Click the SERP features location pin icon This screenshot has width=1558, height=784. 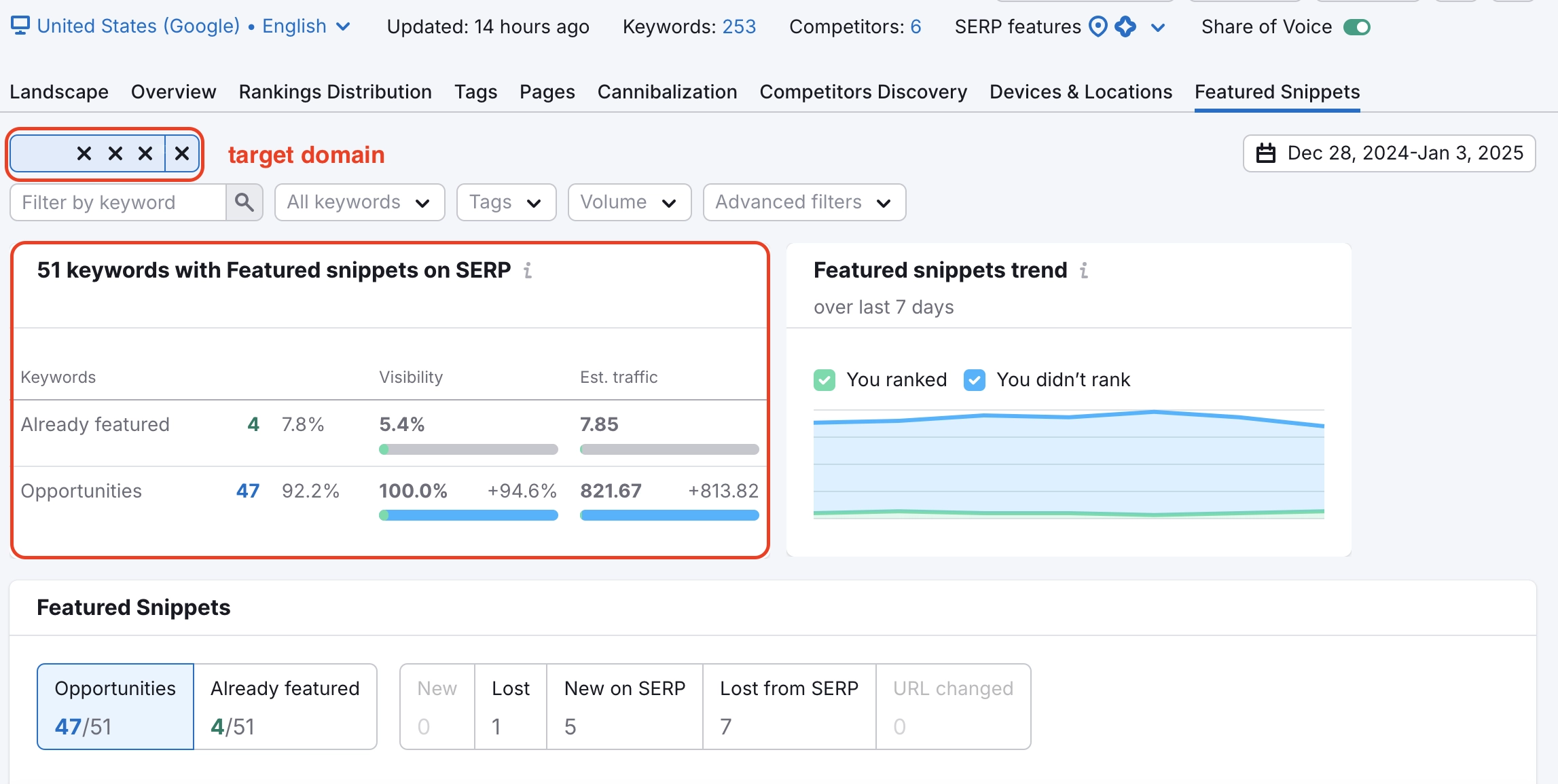[1098, 26]
